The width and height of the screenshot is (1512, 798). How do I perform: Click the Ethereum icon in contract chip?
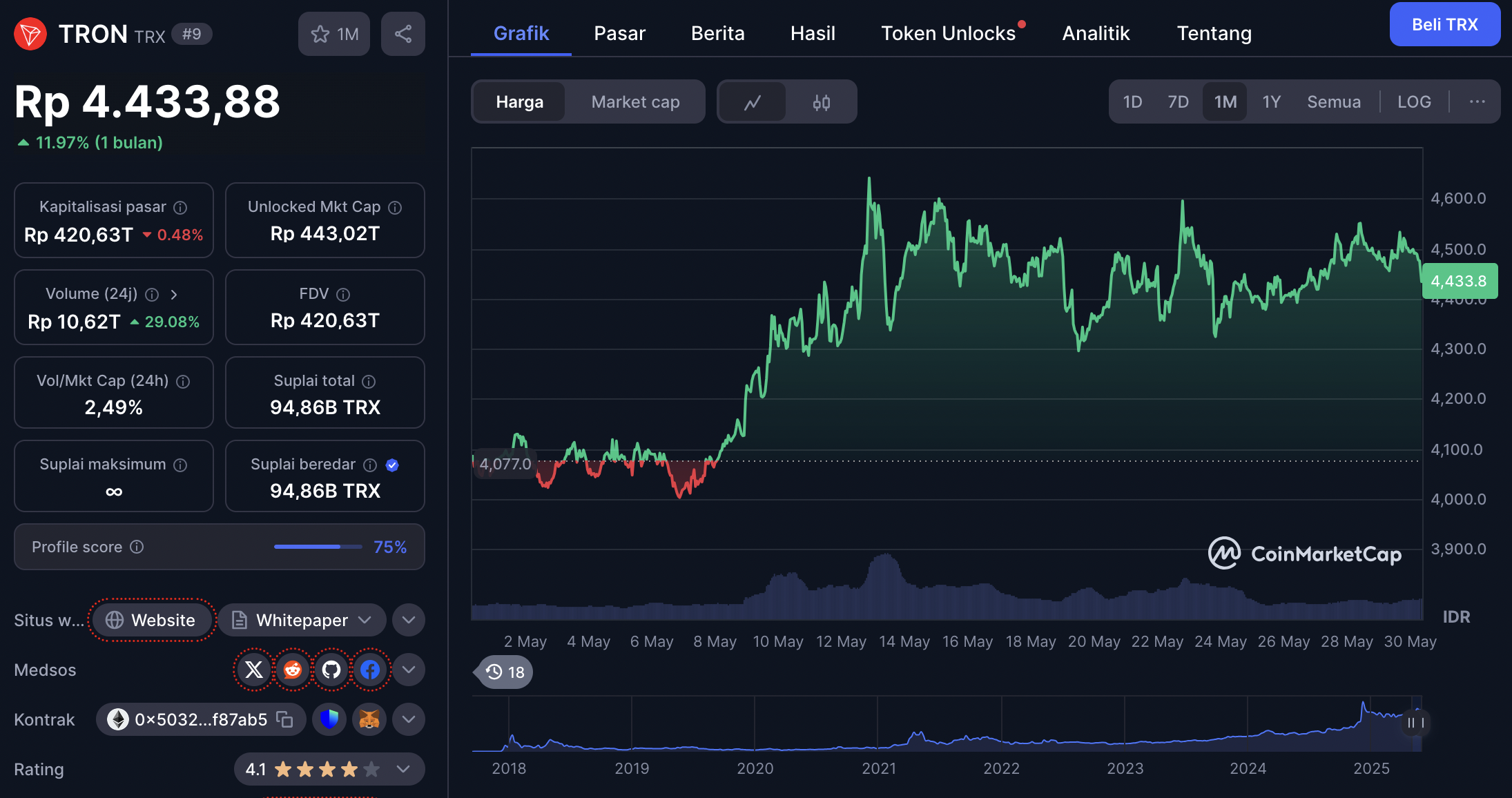point(118,719)
